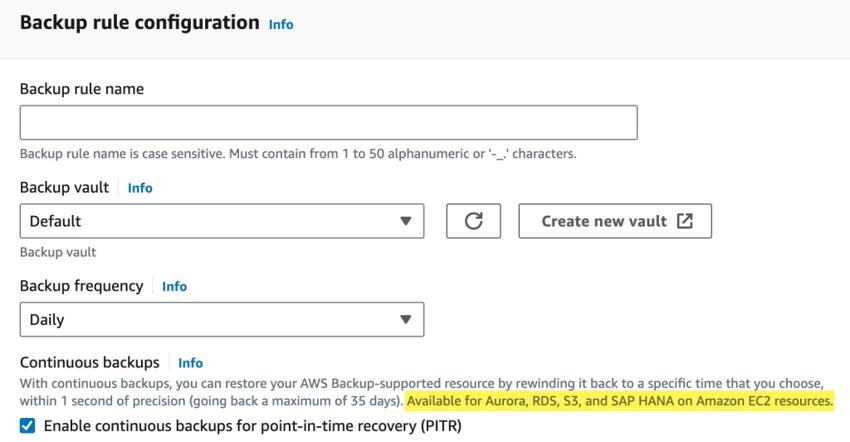Image resolution: width=850 pixels, height=442 pixels.
Task: Open Info link next to Backup vault
Action: [x=140, y=188]
